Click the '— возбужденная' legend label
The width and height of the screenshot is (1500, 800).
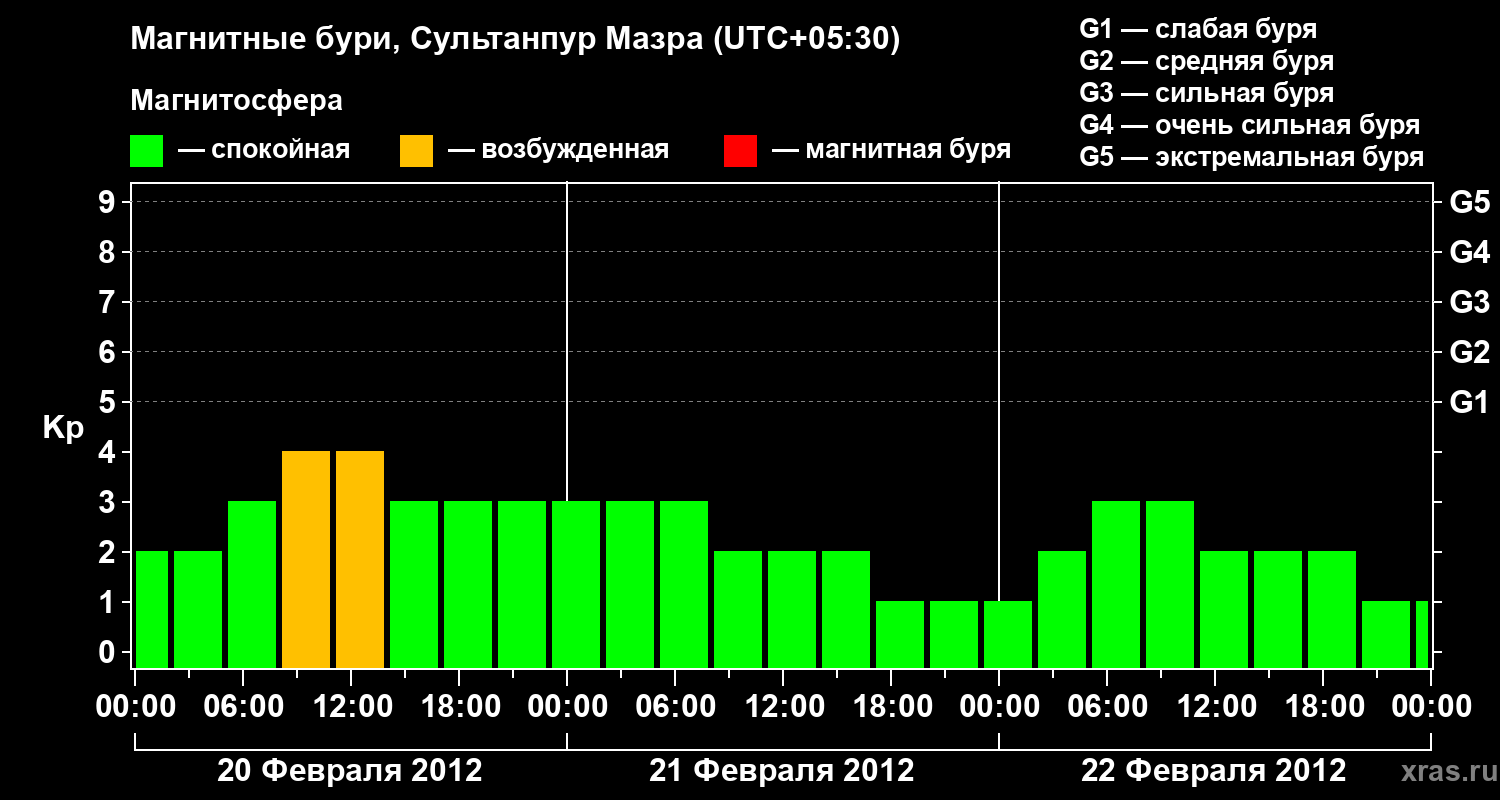coord(559,151)
